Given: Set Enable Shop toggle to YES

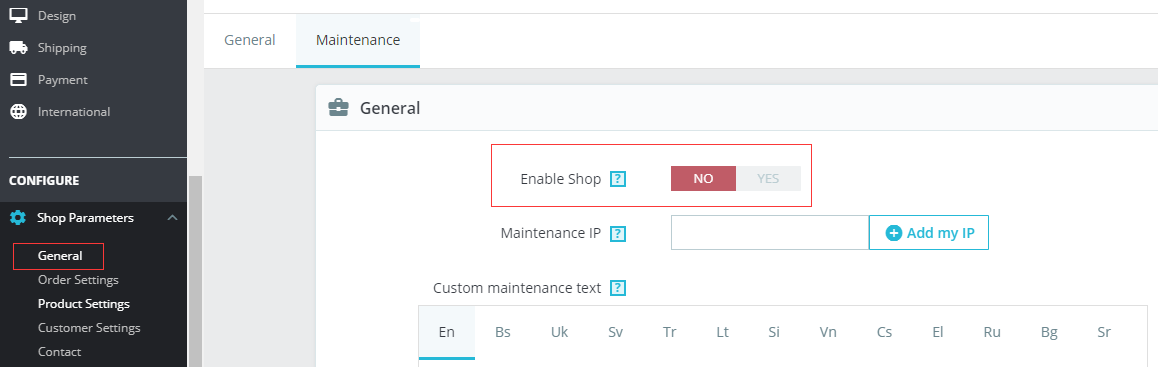Looking at the screenshot, I should (x=768, y=179).
